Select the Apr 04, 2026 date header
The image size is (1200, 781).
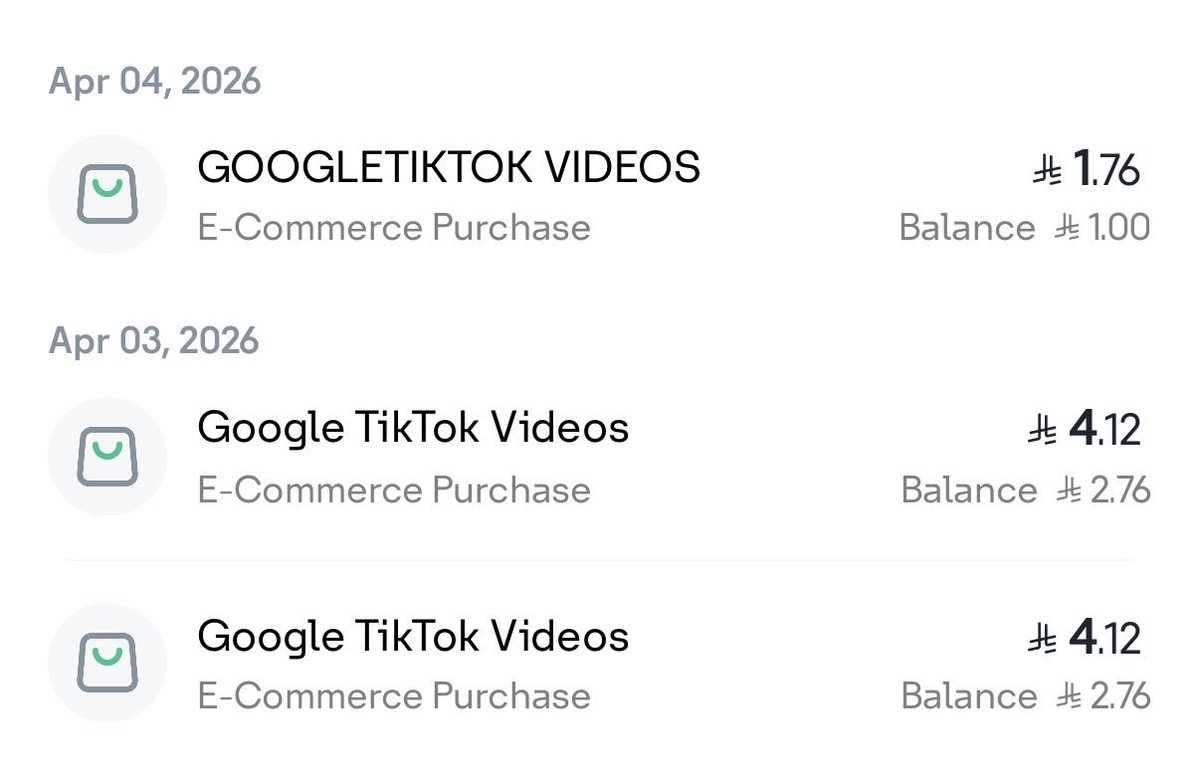point(155,81)
